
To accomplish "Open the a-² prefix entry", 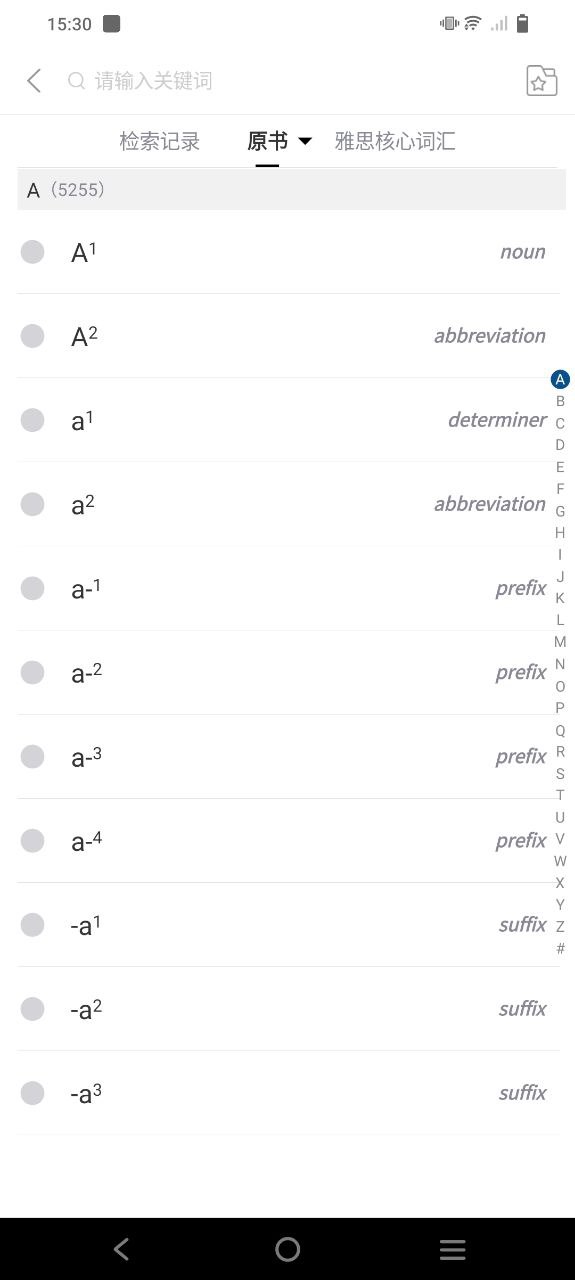I will click(288, 673).
